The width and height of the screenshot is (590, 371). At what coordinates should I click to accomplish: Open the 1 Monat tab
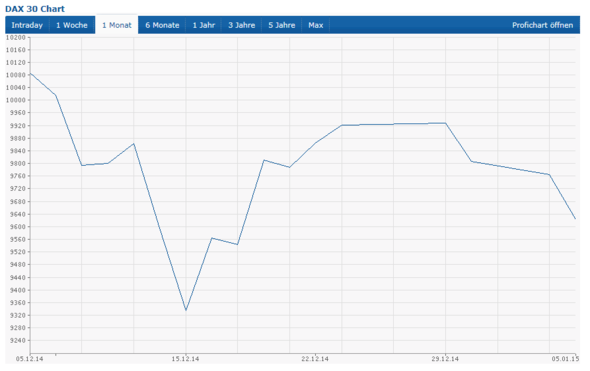pyautogui.click(x=117, y=25)
